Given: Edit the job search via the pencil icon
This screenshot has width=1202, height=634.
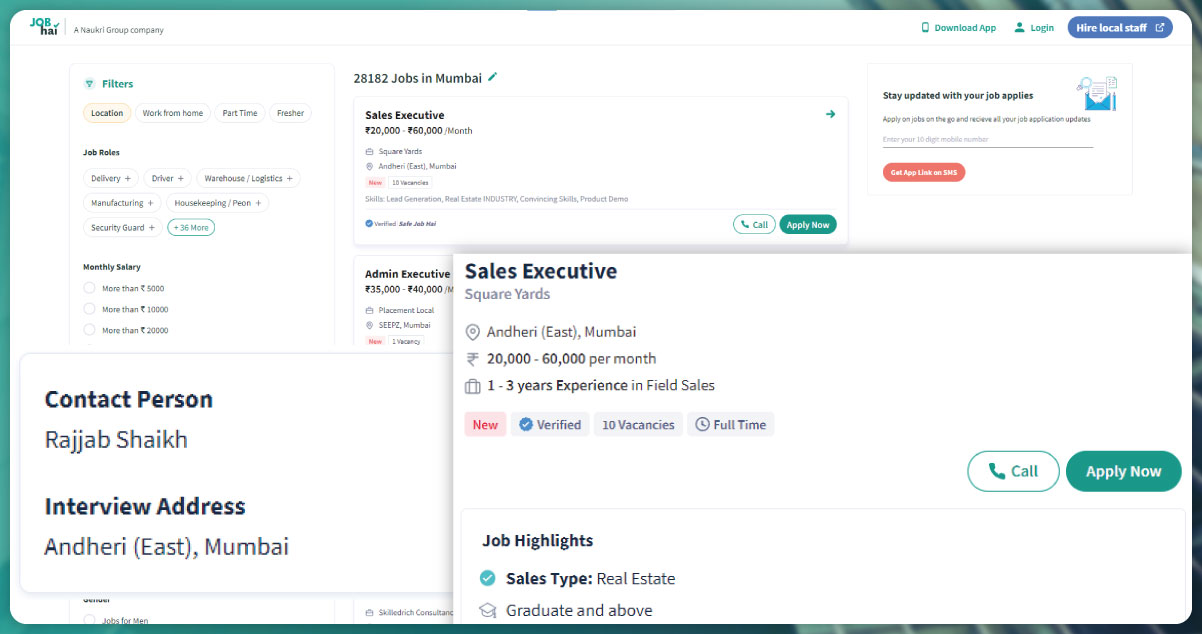Looking at the screenshot, I should click(x=492, y=77).
